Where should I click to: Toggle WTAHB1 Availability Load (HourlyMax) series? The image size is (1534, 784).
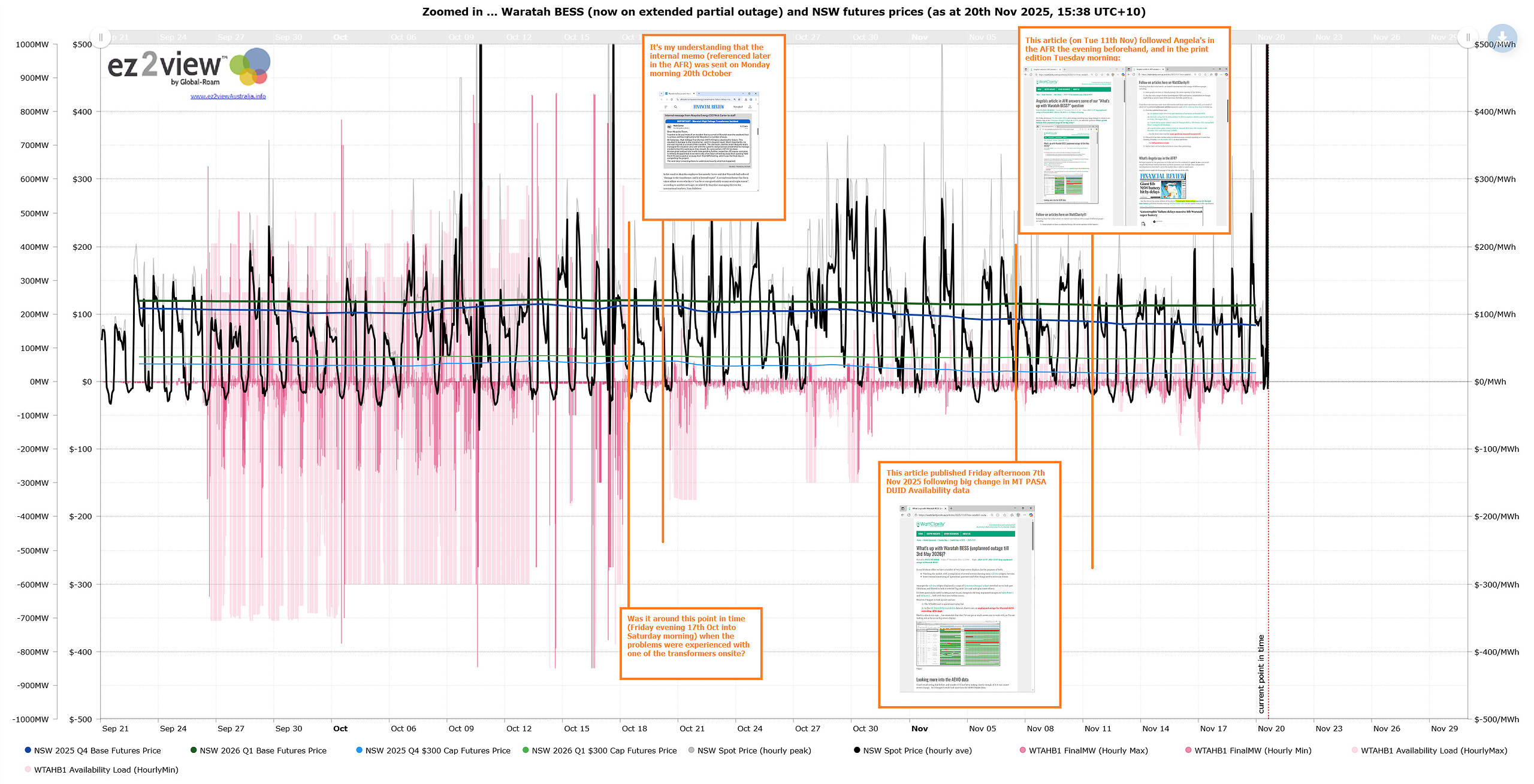point(1433,750)
